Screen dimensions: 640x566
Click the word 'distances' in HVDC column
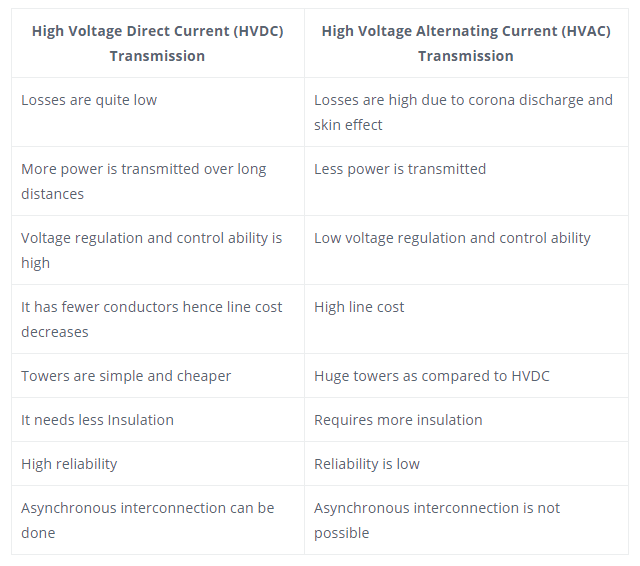pos(53,194)
